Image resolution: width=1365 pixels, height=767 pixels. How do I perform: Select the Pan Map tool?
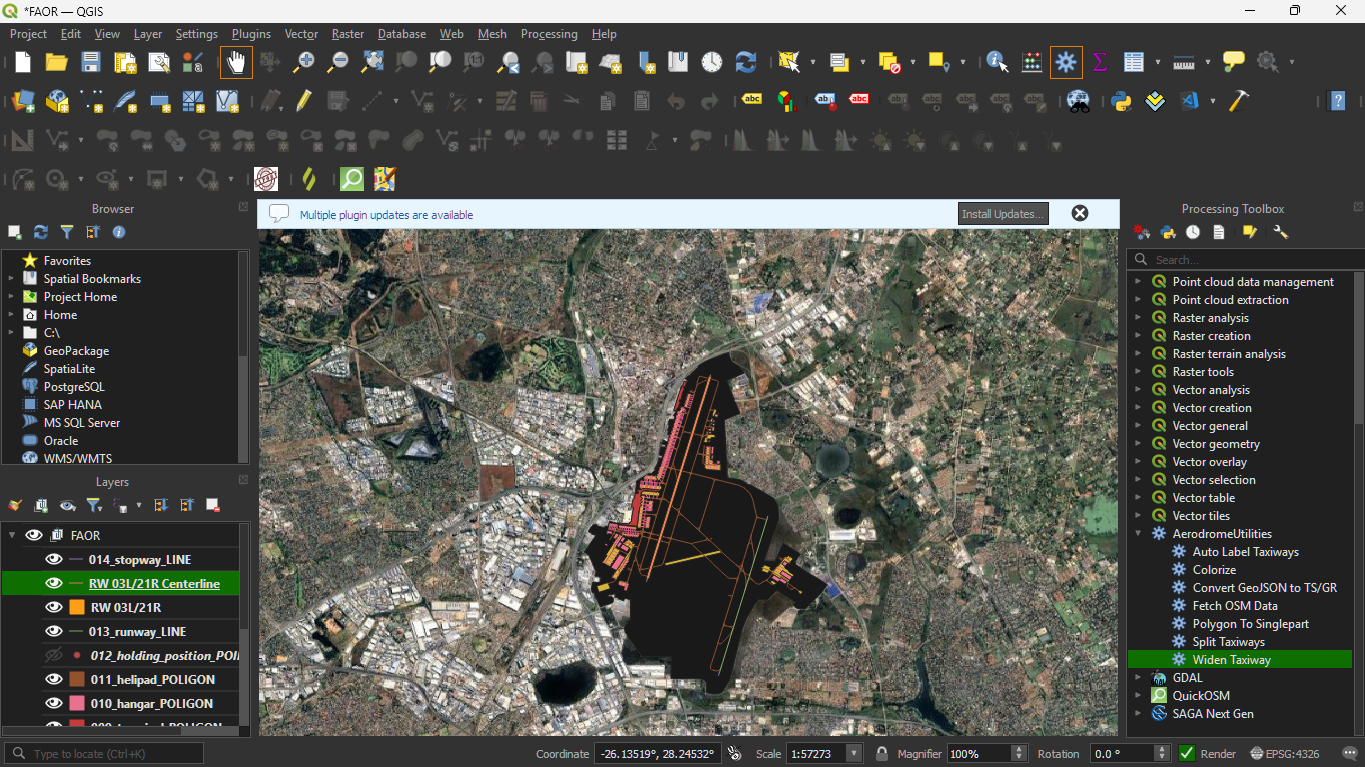[236, 62]
